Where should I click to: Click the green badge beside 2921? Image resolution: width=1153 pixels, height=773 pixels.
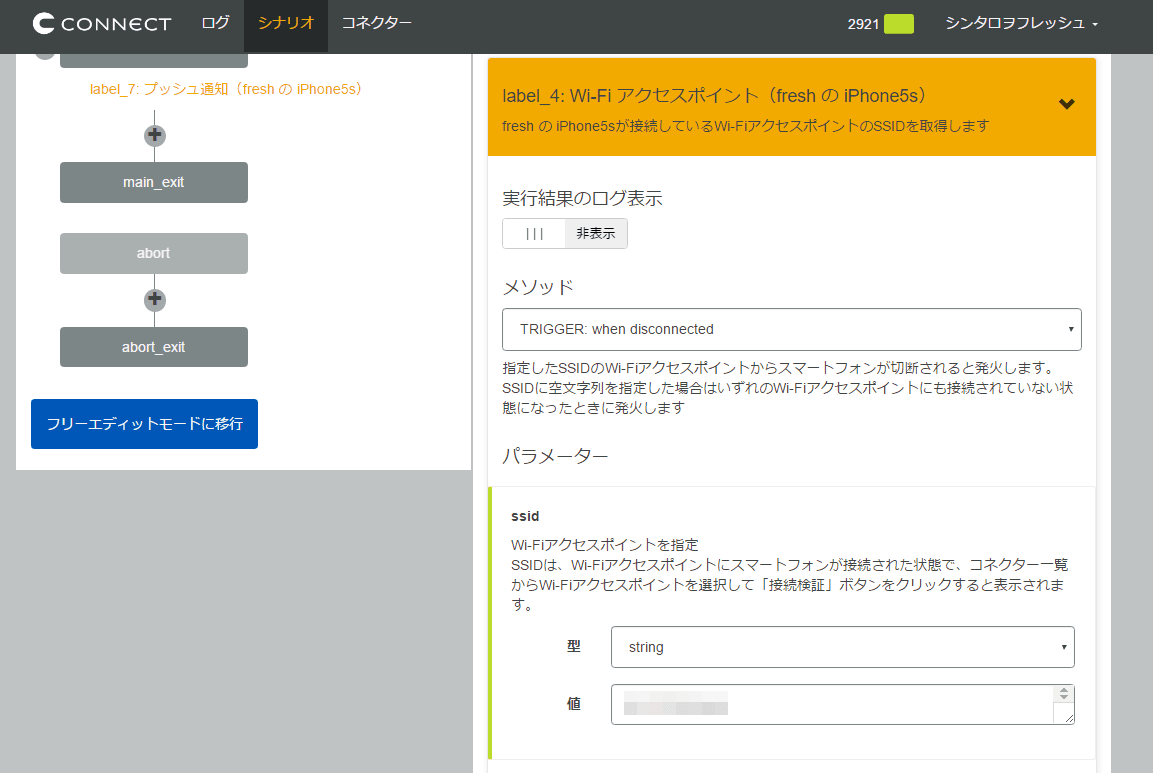(x=898, y=24)
